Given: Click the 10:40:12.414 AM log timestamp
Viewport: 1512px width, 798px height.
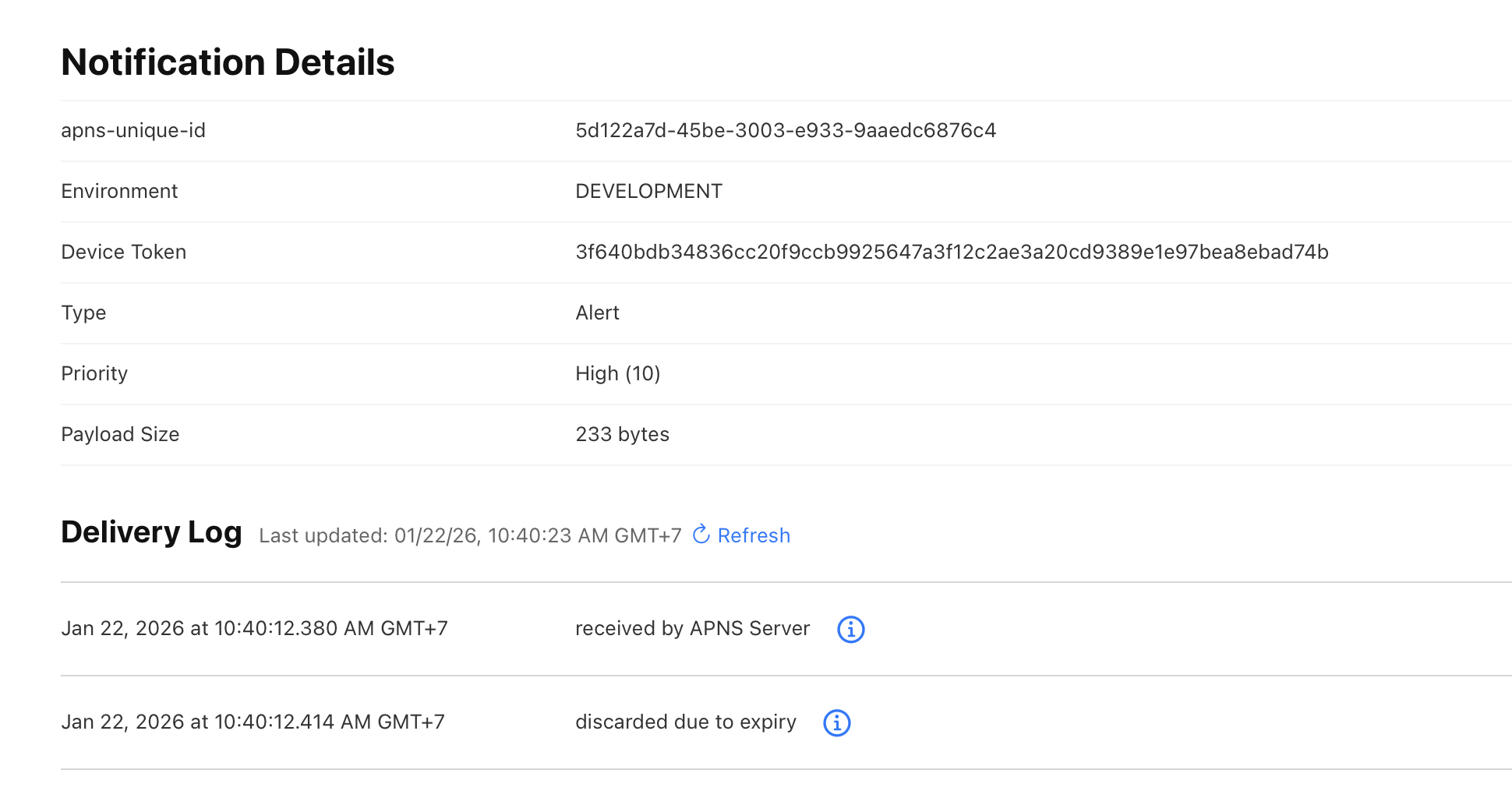Looking at the screenshot, I should (x=253, y=722).
